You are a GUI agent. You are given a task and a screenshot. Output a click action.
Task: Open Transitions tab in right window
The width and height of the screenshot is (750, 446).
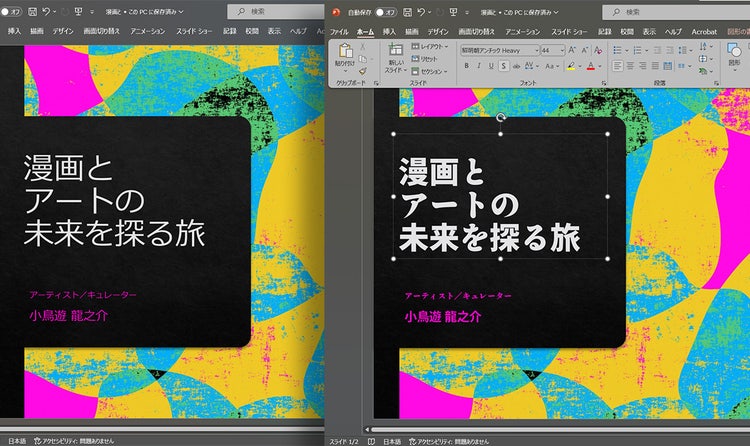476,32
